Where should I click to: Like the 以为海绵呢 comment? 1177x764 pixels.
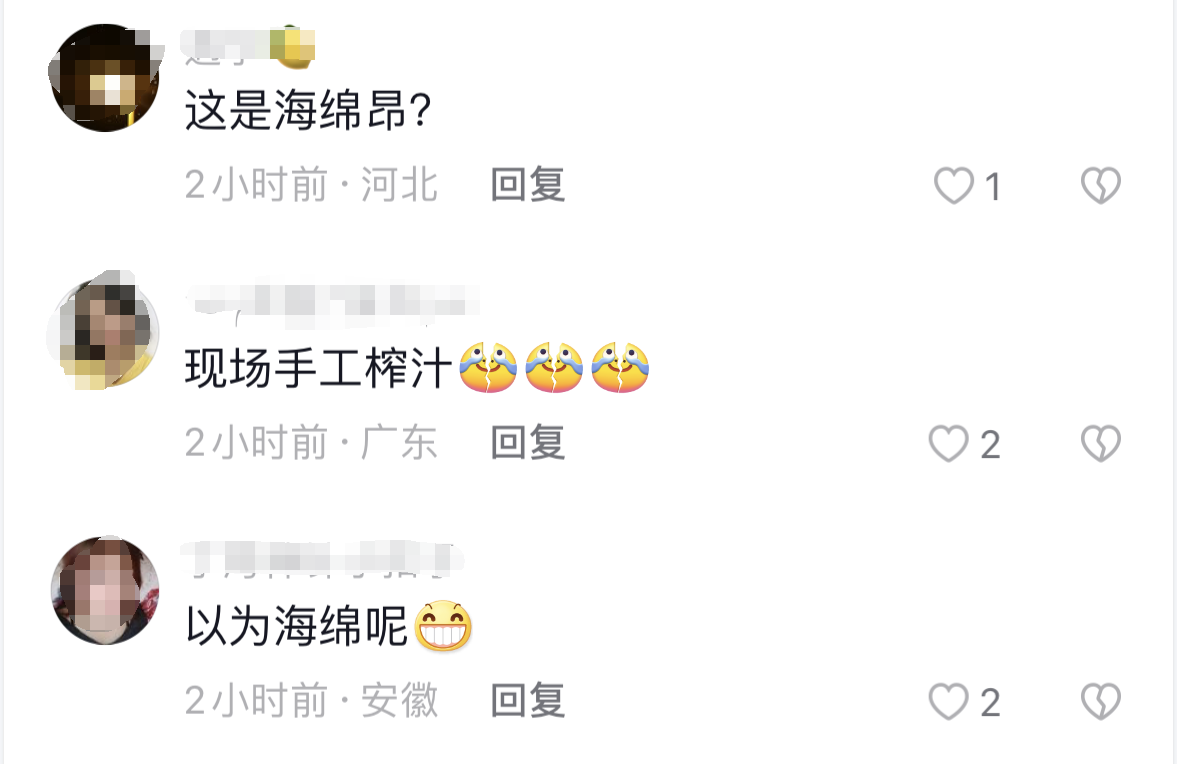pyautogui.click(x=948, y=702)
